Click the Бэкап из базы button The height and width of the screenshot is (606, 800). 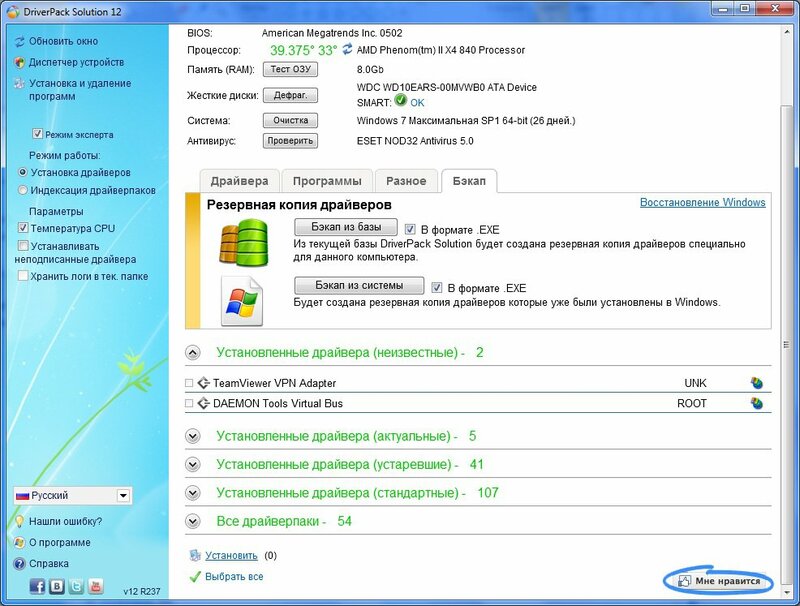(x=346, y=227)
